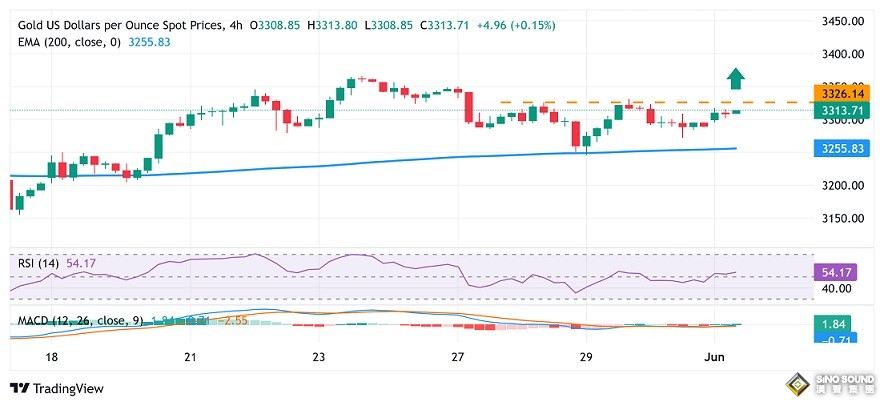Open the RSI (14) indicator legend
Screen dimensions: 884x406
[40, 263]
